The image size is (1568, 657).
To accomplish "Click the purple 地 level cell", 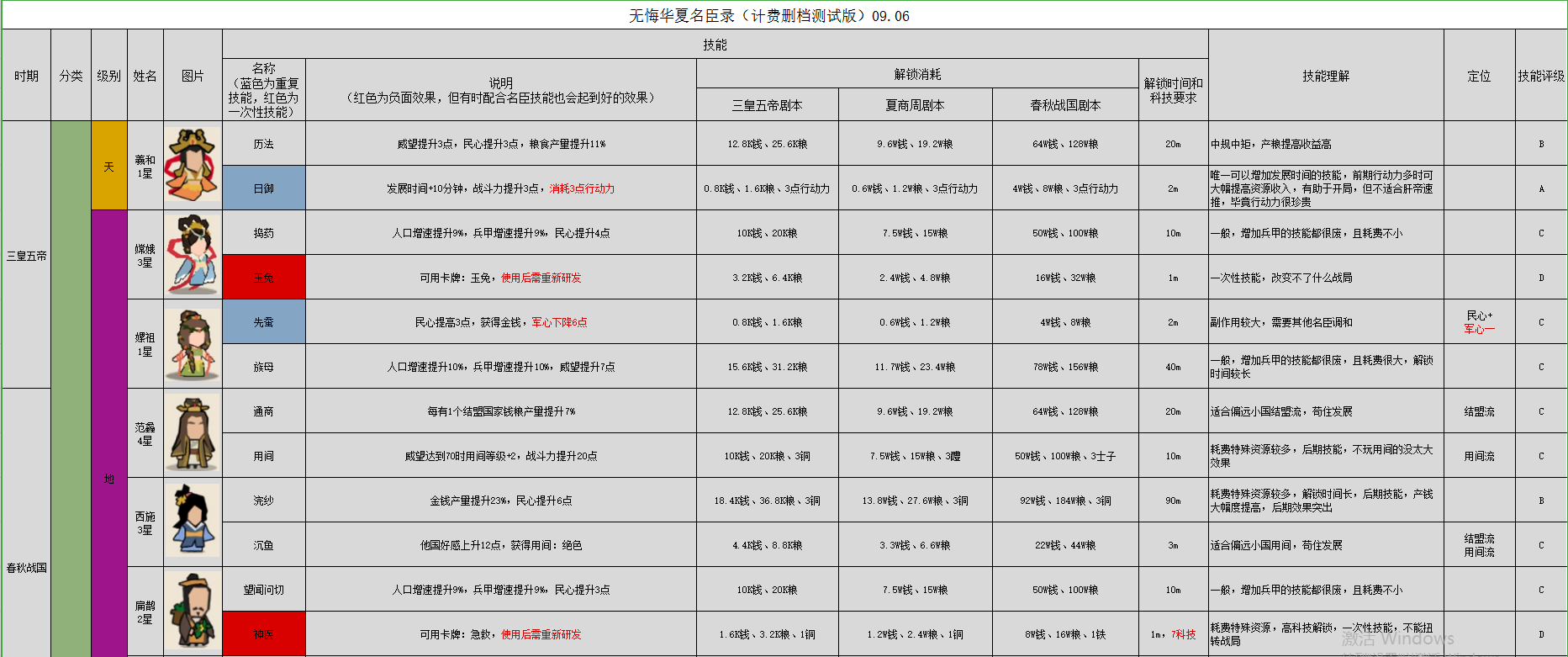I will click(x=109, y=433).
